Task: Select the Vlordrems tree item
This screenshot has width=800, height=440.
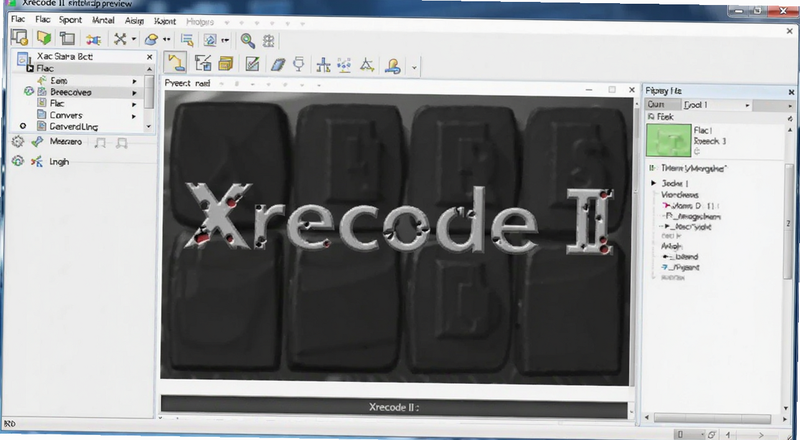Action: pos(680,194)
